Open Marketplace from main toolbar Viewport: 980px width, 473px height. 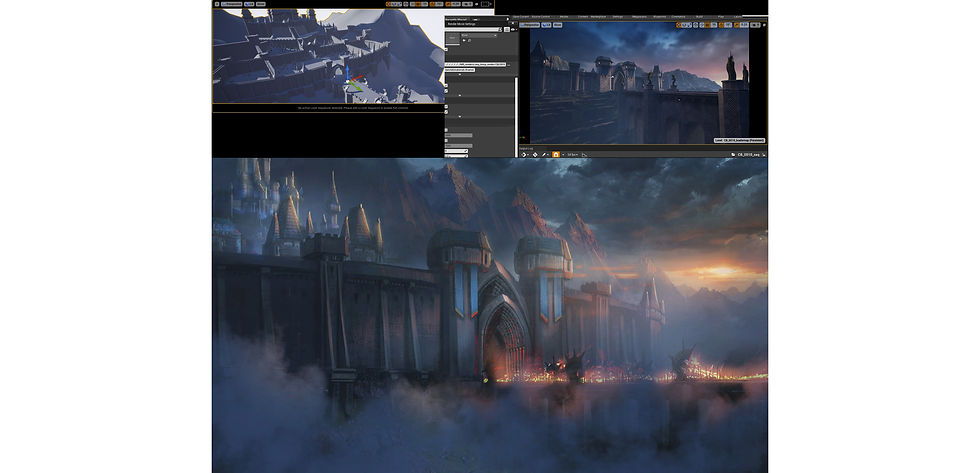point(598,17)
